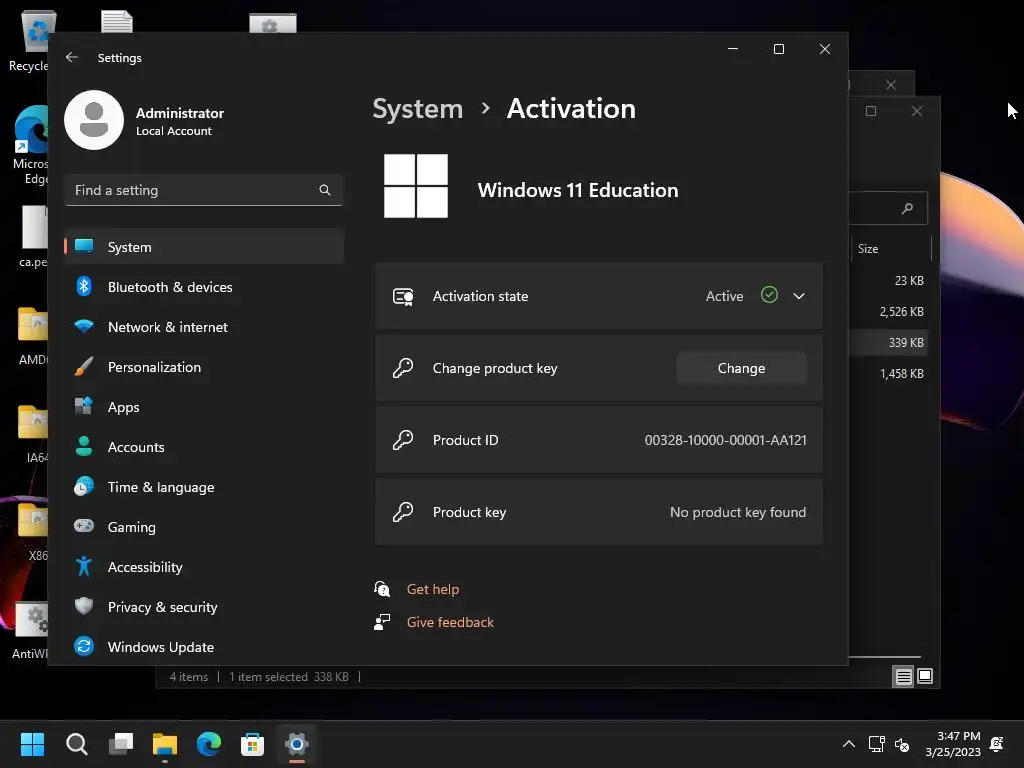Open Microsoft Store from the taskbar
The image size is (1024, 768).
[x=253, y=744]
